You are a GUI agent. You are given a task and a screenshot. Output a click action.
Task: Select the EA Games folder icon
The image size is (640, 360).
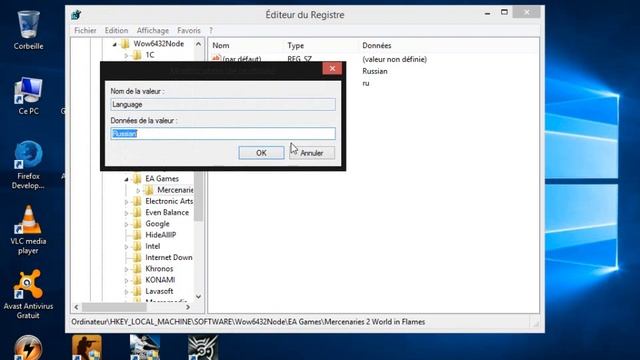click(x=138, y=179)
